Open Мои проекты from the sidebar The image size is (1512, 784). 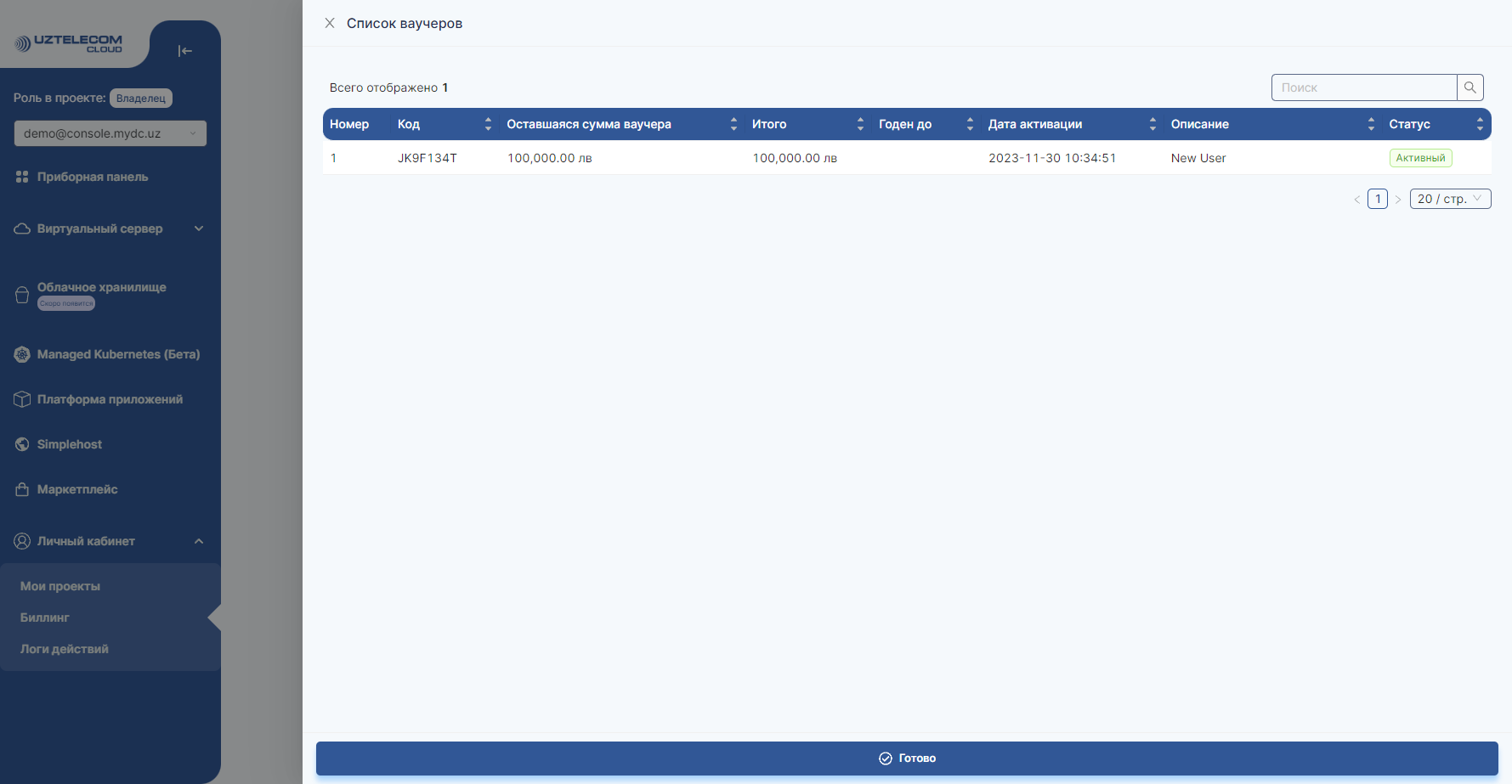point(59,585)
